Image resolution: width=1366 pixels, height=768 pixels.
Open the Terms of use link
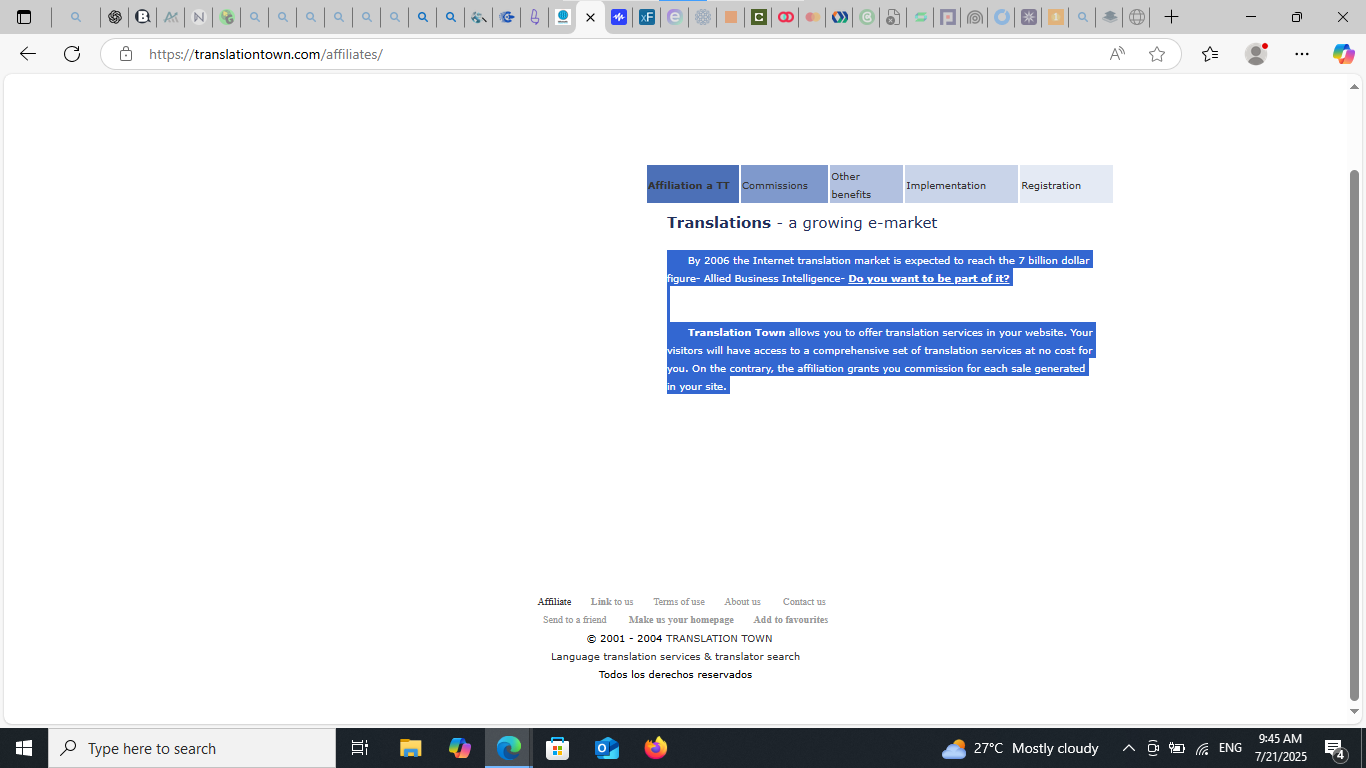679,602
